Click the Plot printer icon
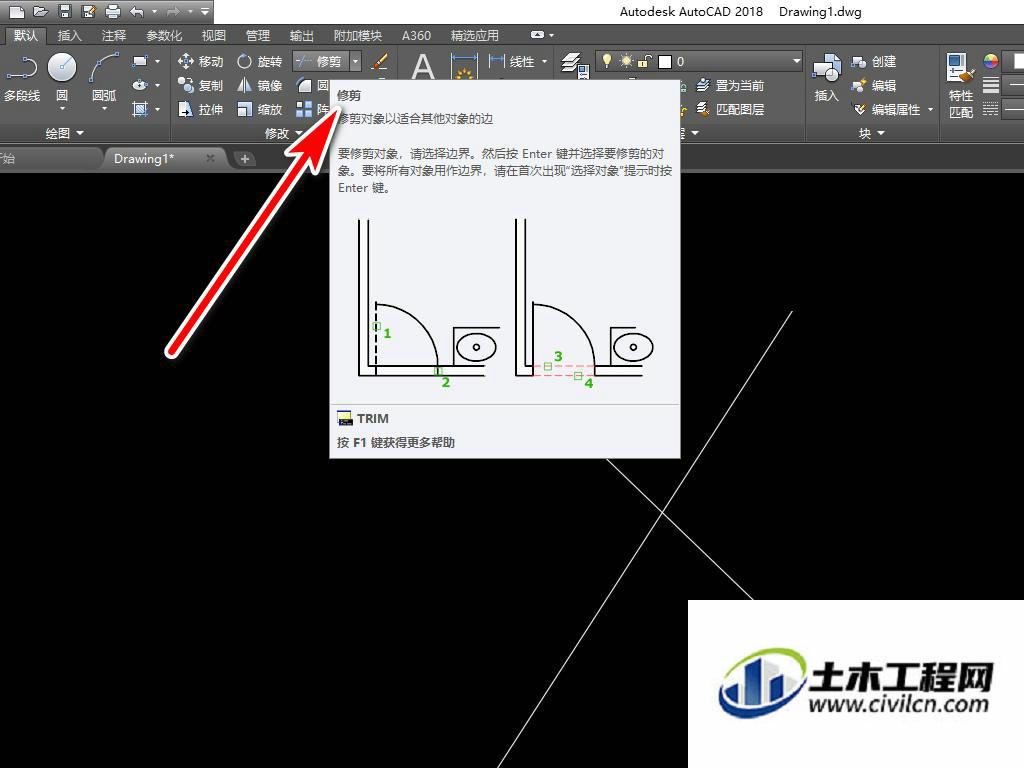This screenshot has width=1024, height=768. pyautogui.click(x=113, y=11)
